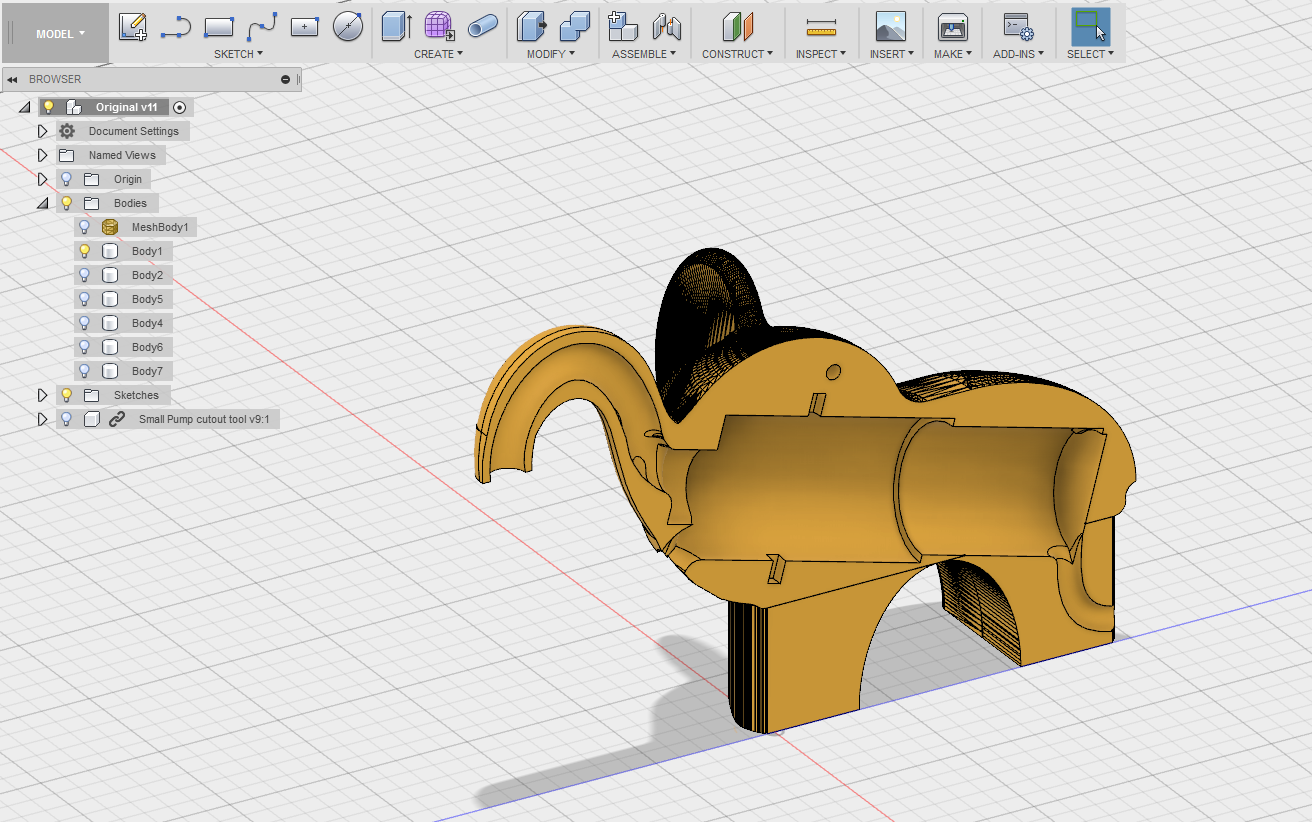
Task: Expand the Sketches folder
Action: tap(42, 395)
